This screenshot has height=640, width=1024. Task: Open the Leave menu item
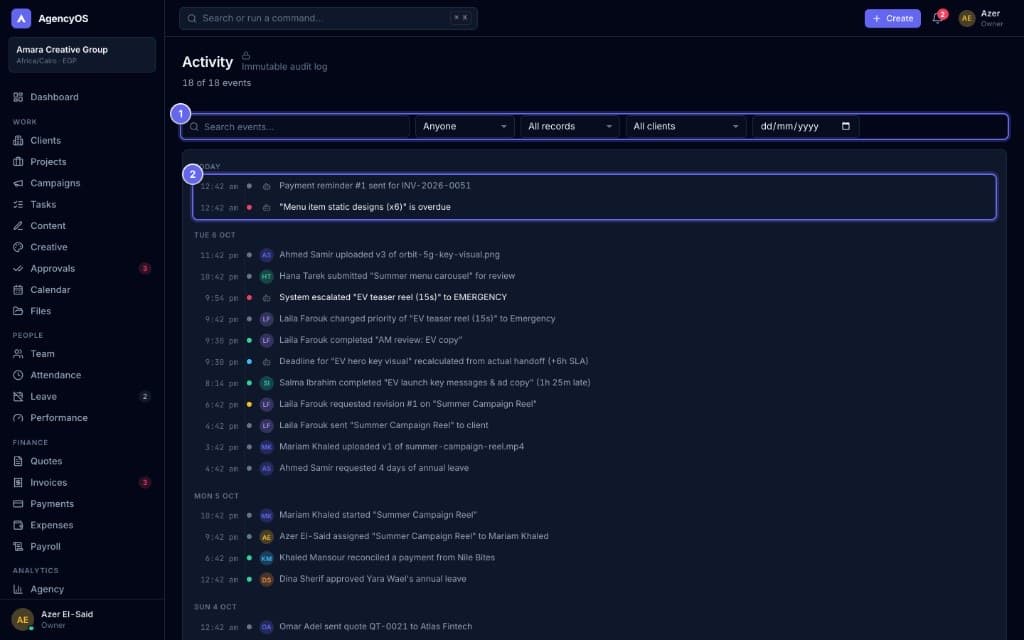[82, 396]
